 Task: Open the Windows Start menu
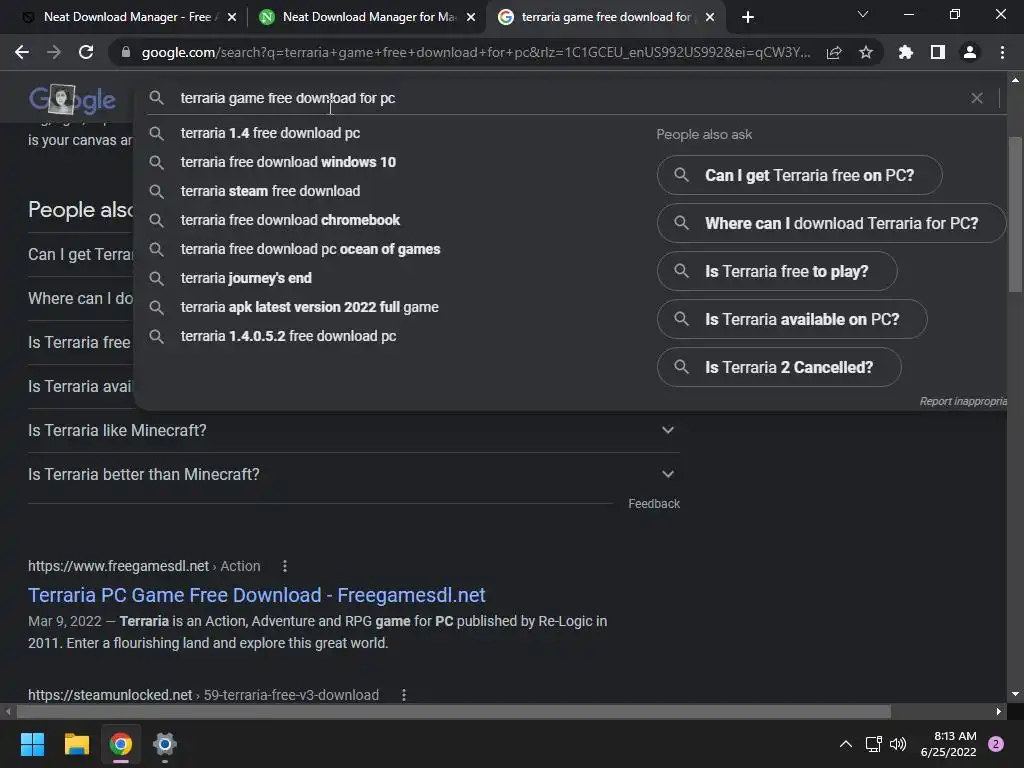coord(32,744)
